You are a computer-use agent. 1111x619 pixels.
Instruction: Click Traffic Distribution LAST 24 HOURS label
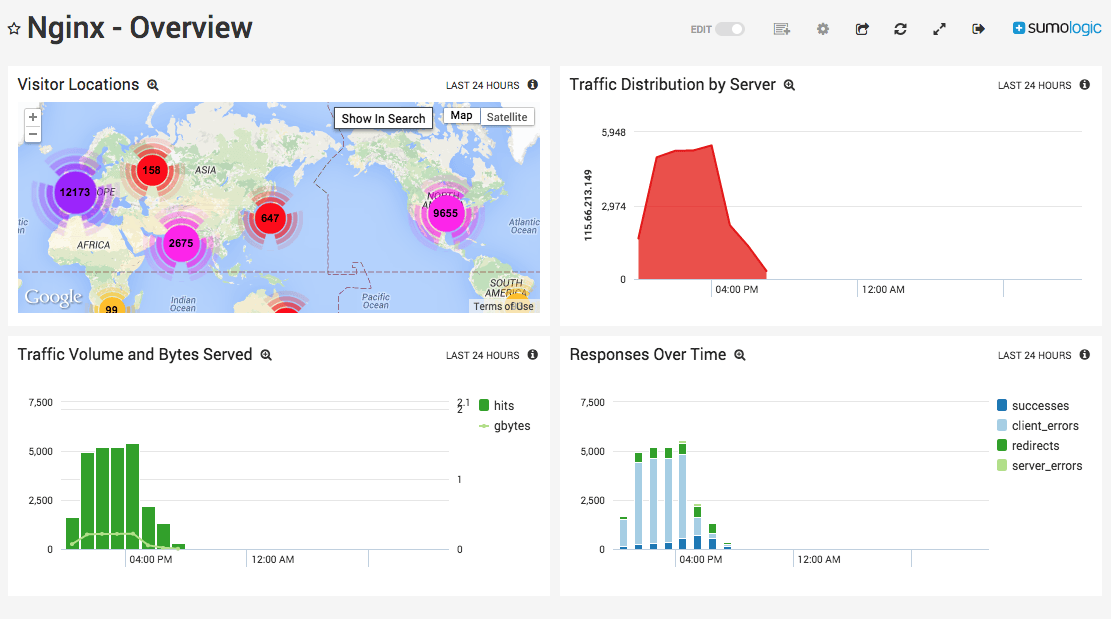tap(1034, 86)
